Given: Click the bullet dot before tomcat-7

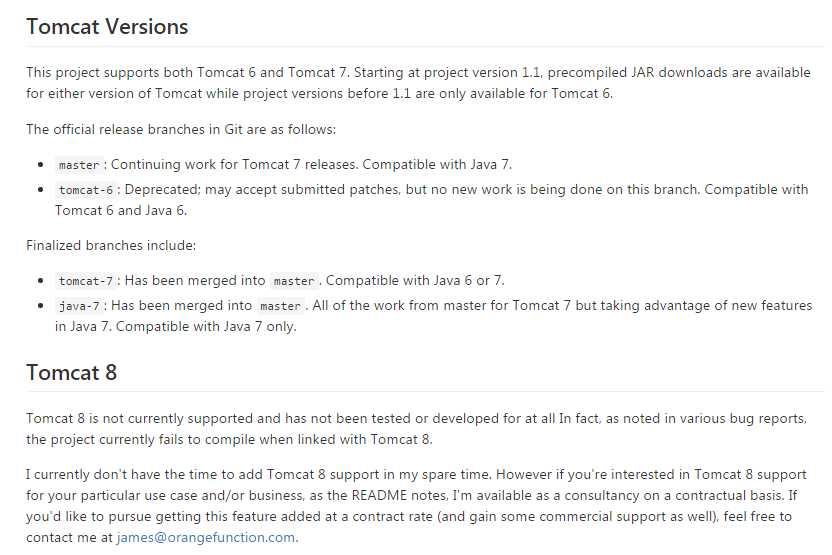Looking at the screenshot, I should tap(41, 280).
